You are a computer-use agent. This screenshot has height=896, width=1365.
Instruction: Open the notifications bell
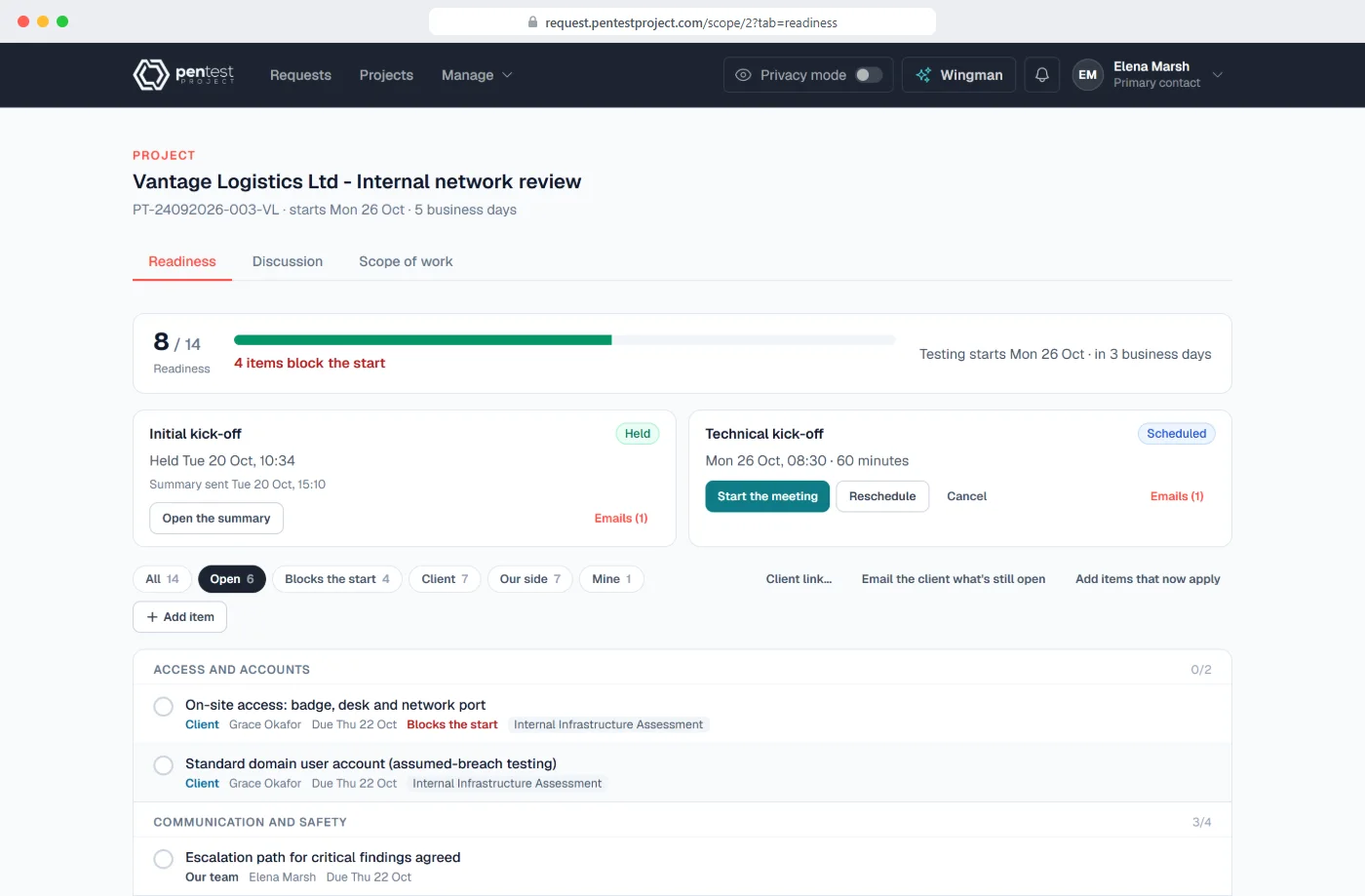click(1042, 75)
